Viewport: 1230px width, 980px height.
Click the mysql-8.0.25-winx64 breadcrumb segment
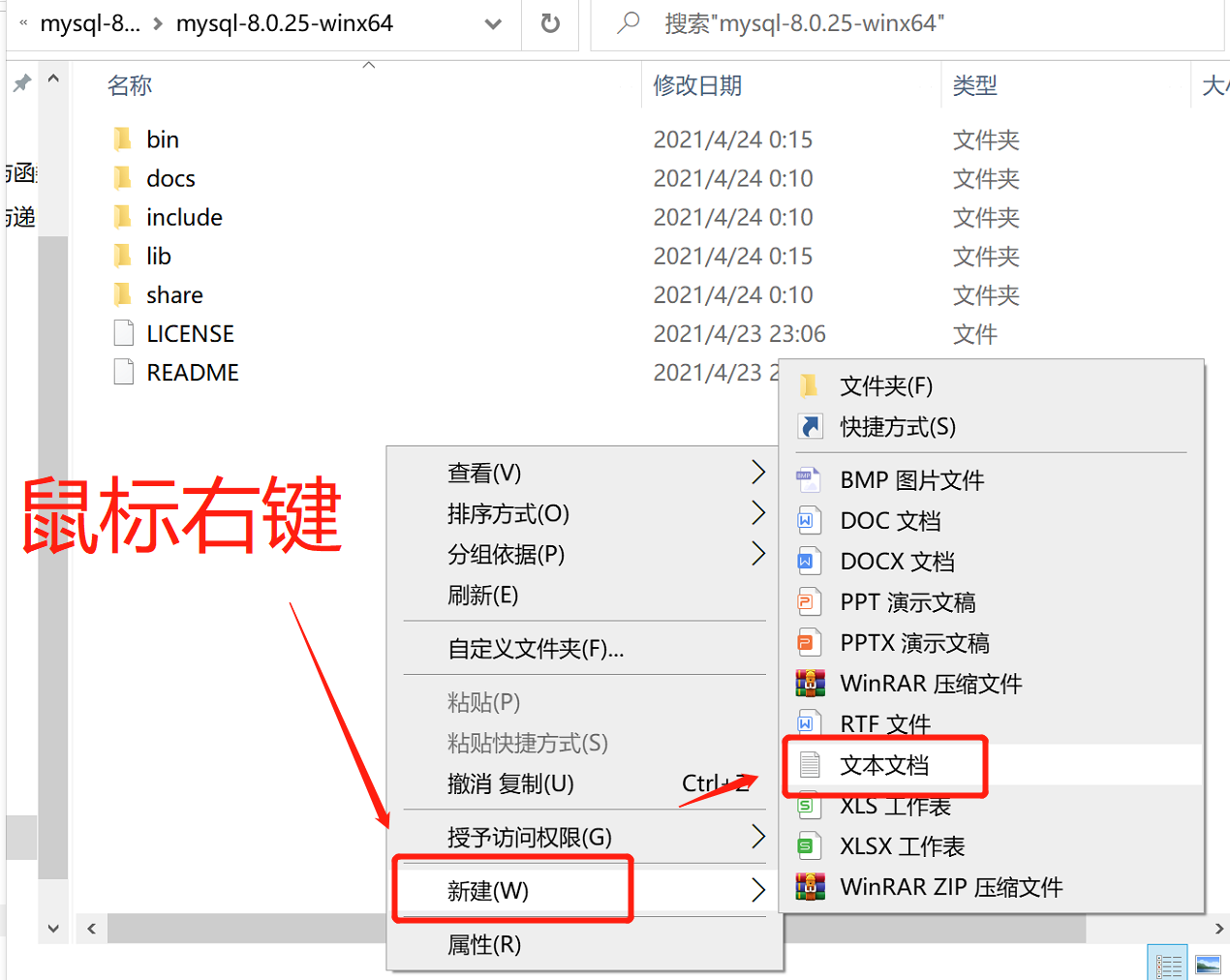285,23
